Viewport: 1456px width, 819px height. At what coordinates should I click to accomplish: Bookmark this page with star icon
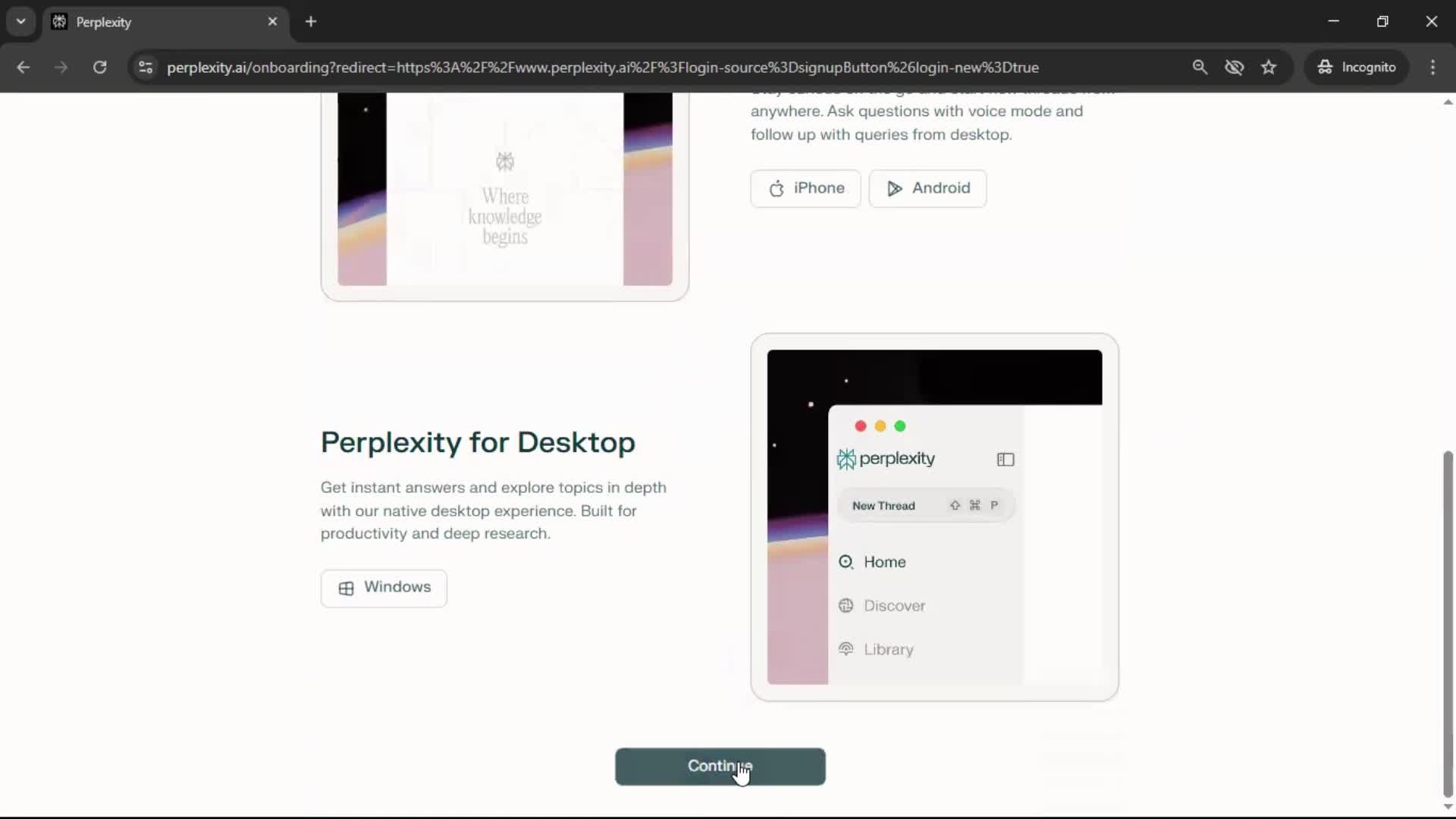pyautogui.click(x=1269, y=67)
